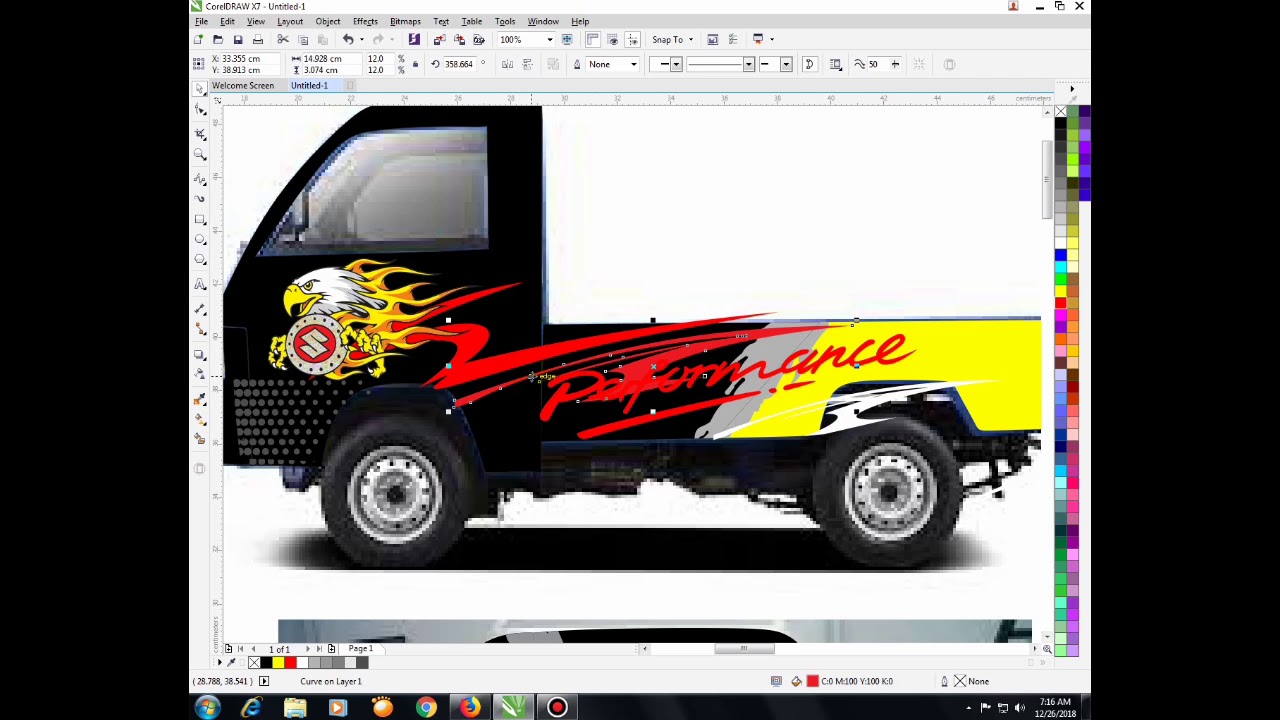Click the Import icon
The width and height of the screenshot is (1280, 720).
tap(439, 39)
